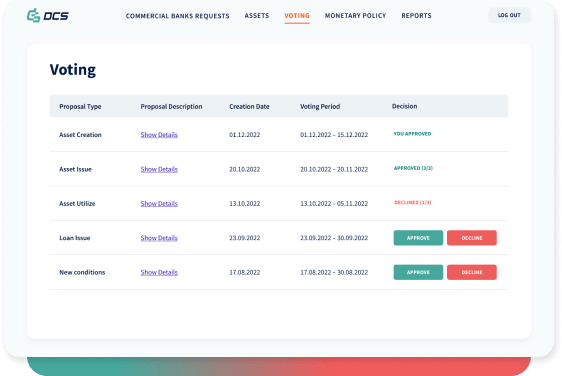The height and width of the screenshot is (376, 562).
Task: Select the Asset Creation row label
Action: pos(80,135)
